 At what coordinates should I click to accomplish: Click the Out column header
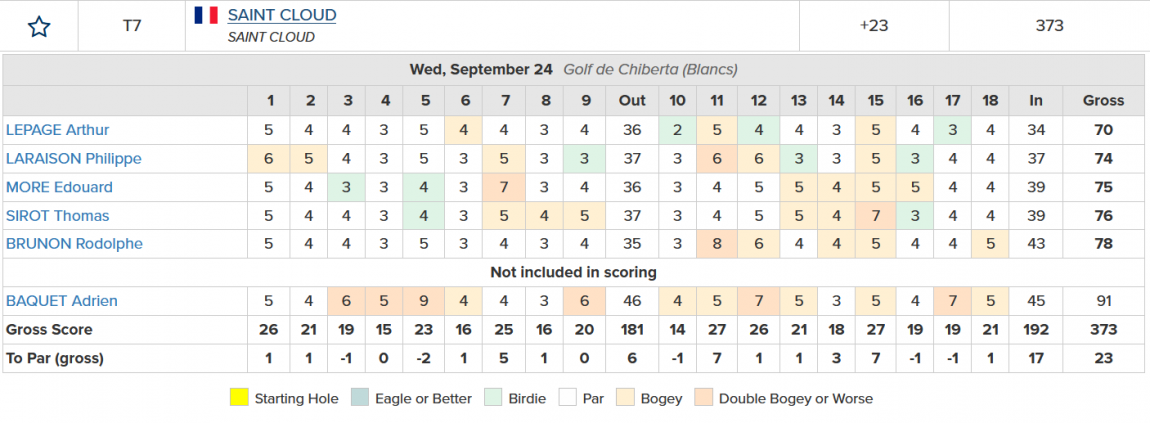pyautogui.click(x=632, y=100)
